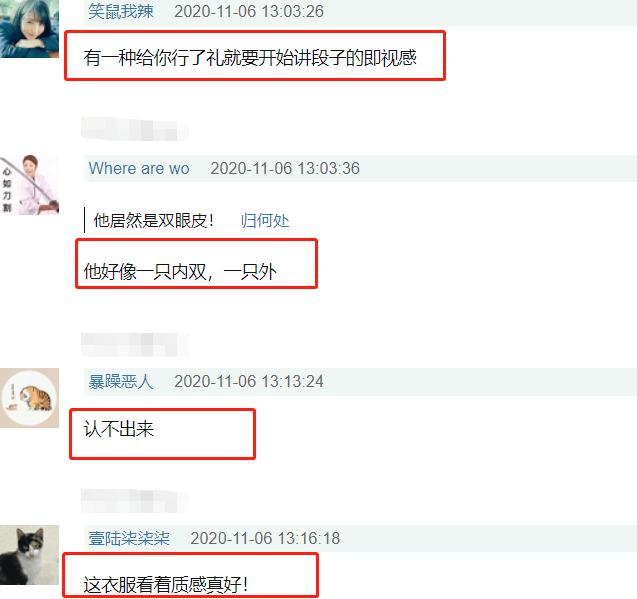
Task: Click blurred action bar under first comment
Action: click(135, 129)
